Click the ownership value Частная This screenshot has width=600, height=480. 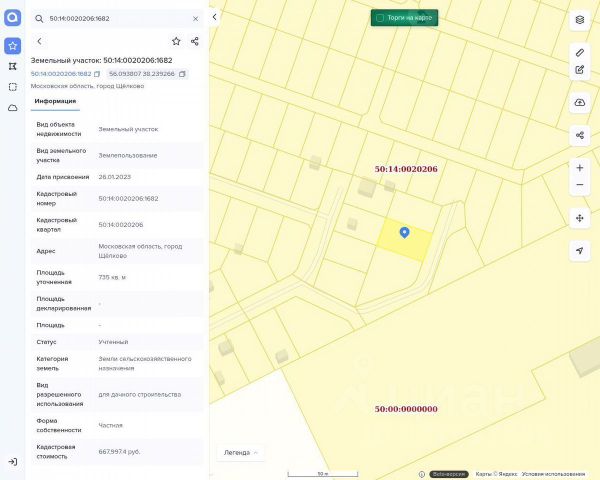pyautogui.click(x=111, y=425)
